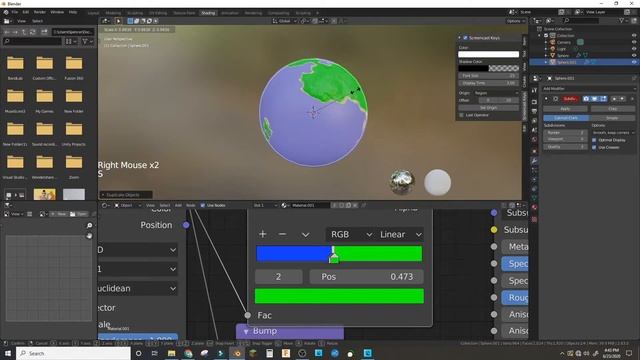Open the Render menu
640x360 pixels.
point(40,12)
